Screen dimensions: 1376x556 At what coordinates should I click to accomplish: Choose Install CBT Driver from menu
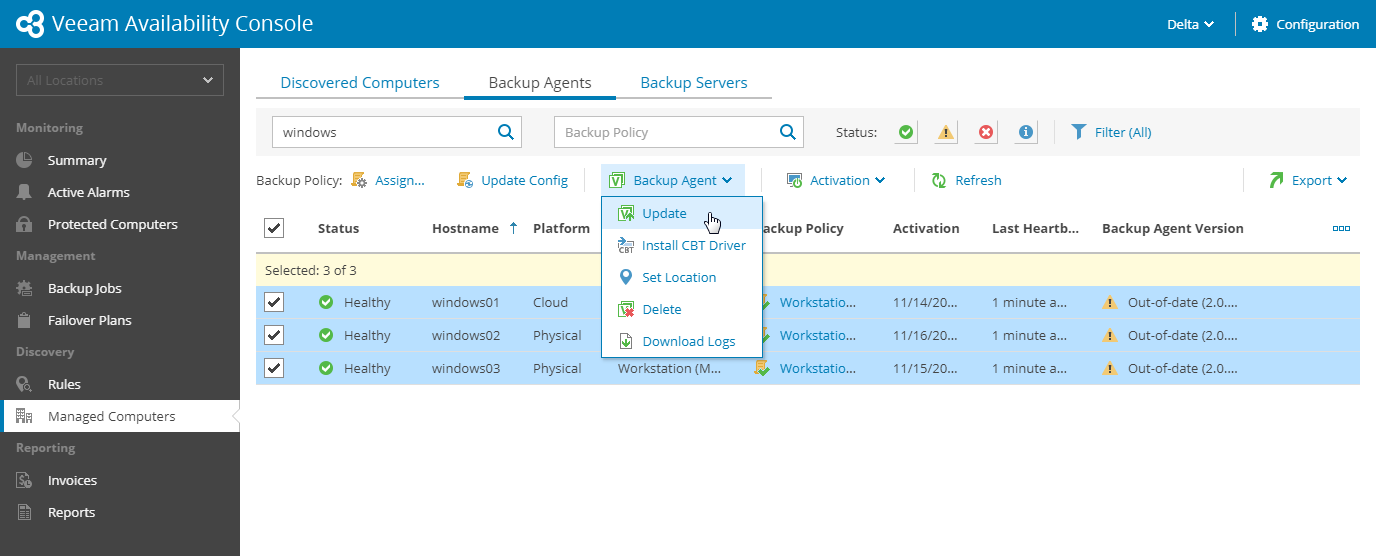click(693, 245)
